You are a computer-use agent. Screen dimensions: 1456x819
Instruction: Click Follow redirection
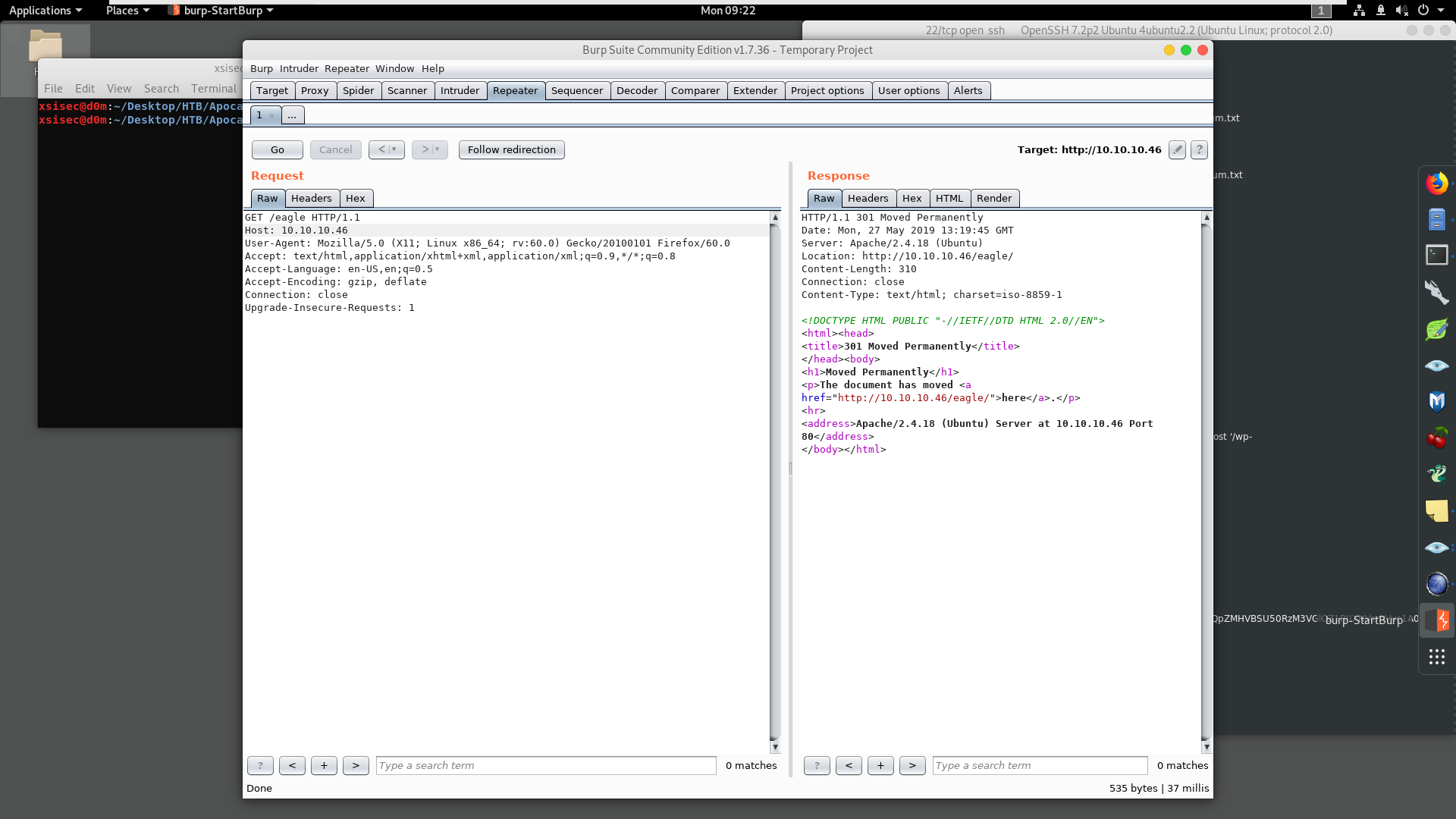pyautogui.click(x=512, y=150)
